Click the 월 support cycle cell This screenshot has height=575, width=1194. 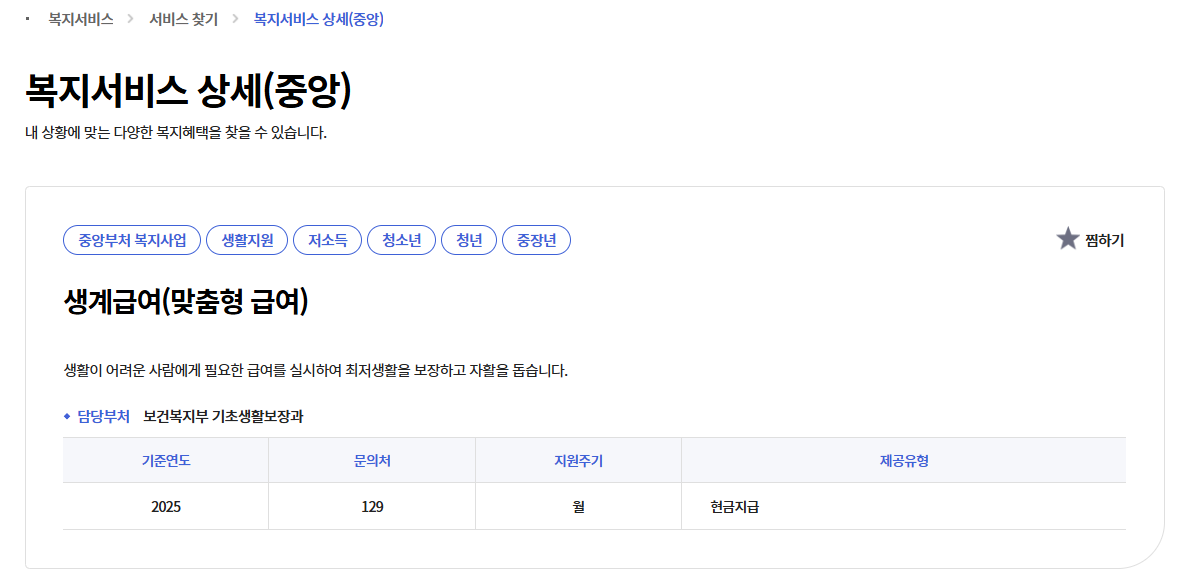point(578,506)
